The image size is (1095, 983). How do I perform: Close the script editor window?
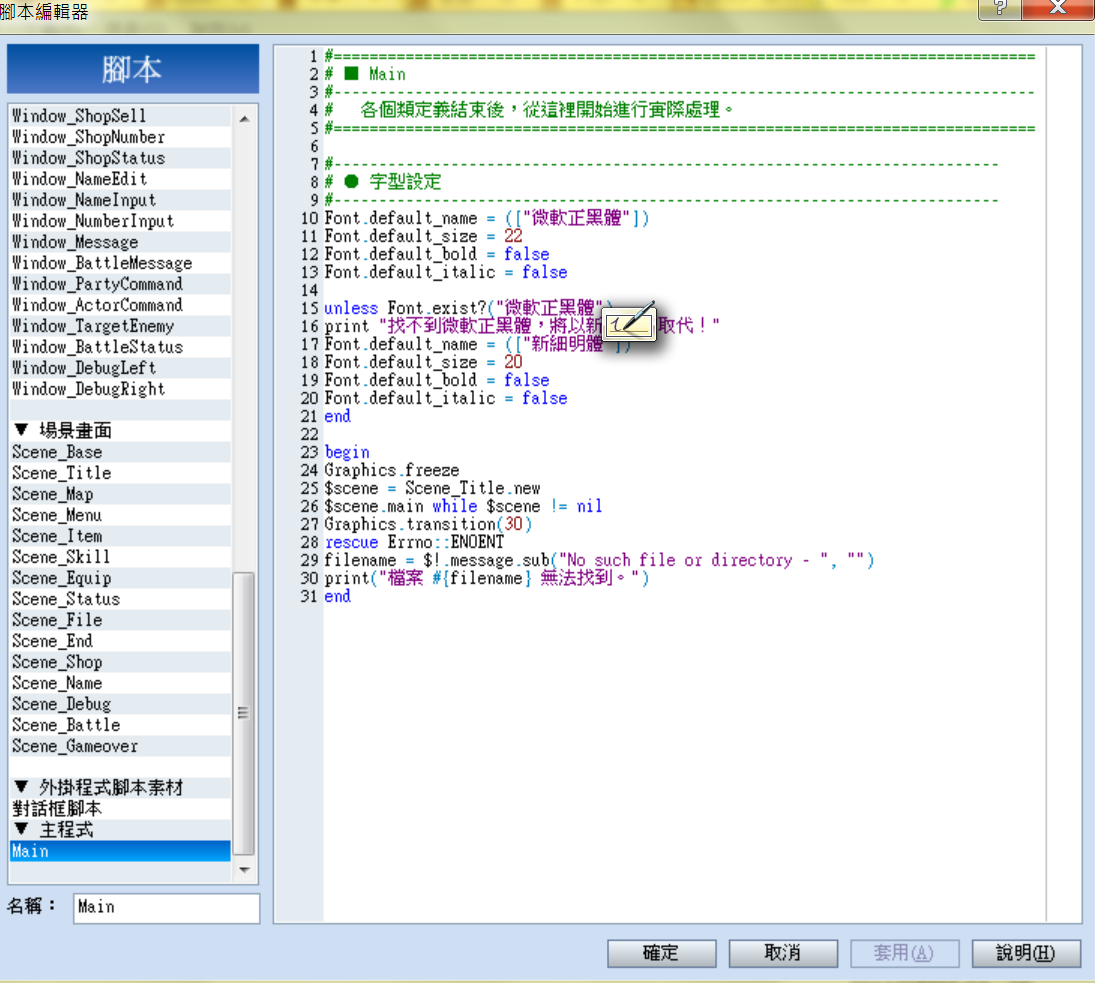[1057, 8]
